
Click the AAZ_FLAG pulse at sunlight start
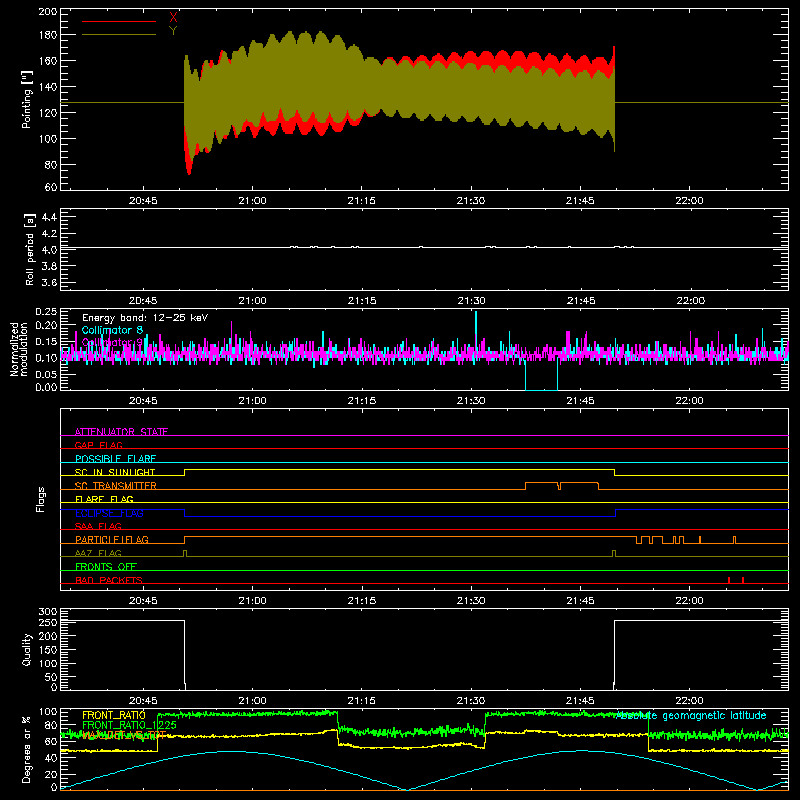[185, 553]
